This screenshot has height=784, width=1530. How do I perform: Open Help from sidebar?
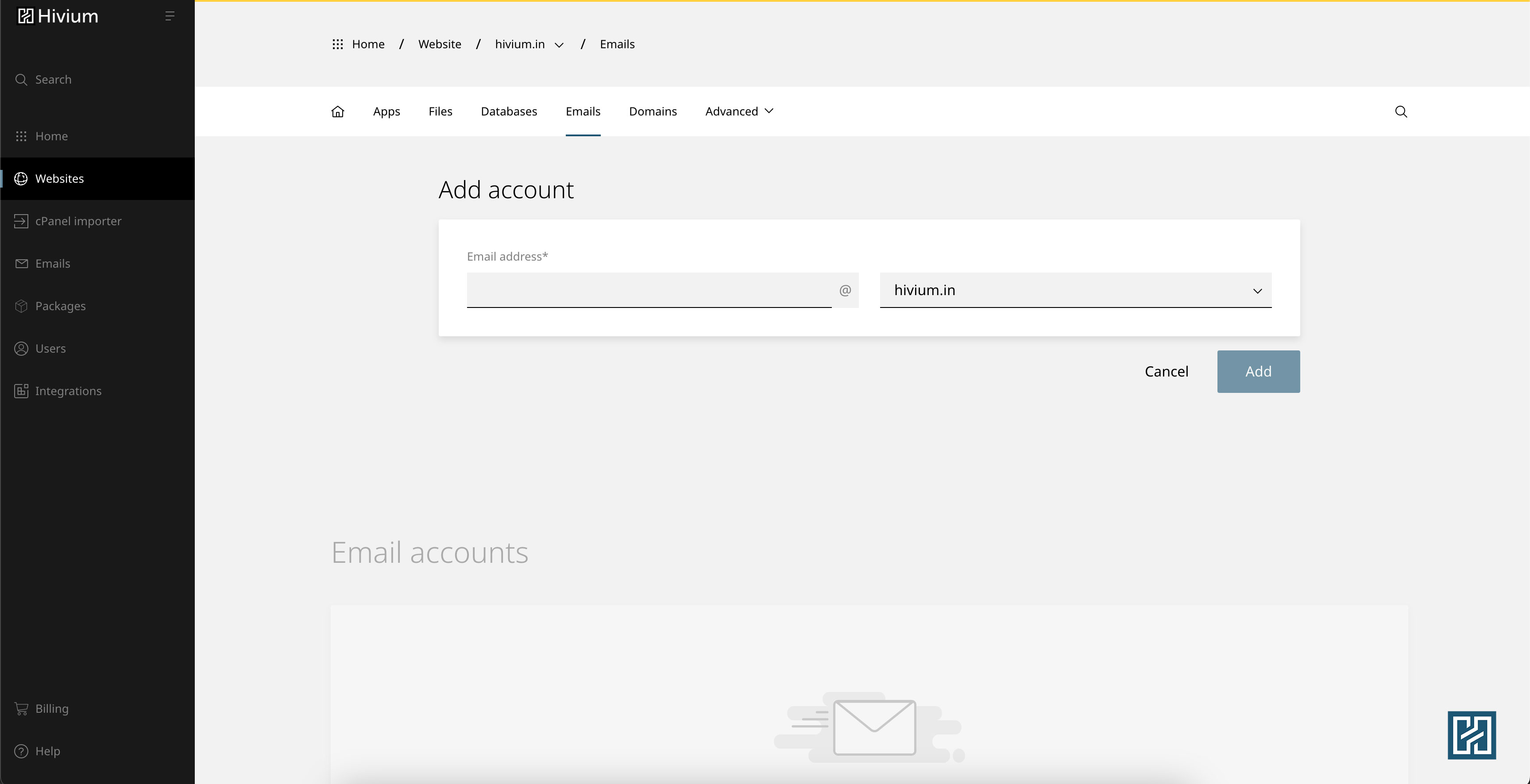tap(47, 751)
